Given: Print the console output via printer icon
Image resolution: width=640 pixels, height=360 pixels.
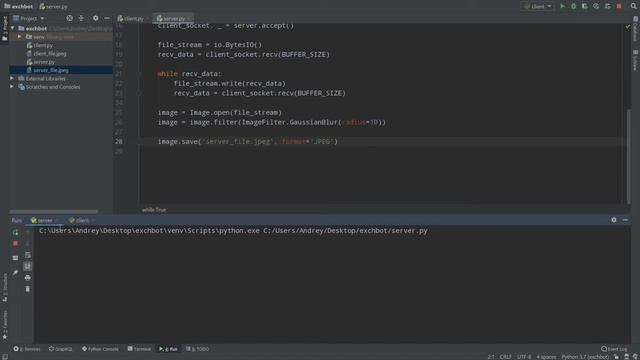Looking at the screenshot, I should click(x=28, y=278).
